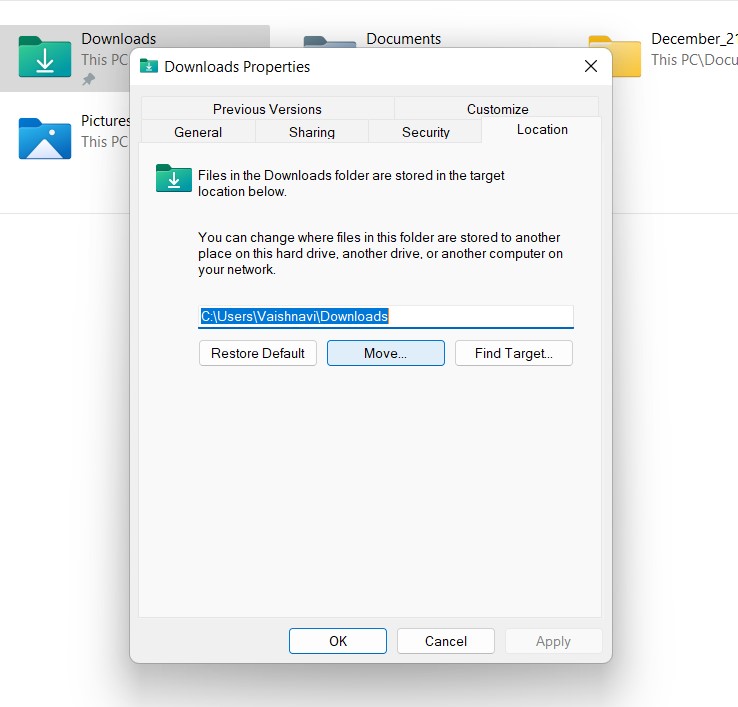Screen dimensions: 738x707
Task: Click the pin icon under Downloads
Action: pyautogui.click(x=88, y=79)
